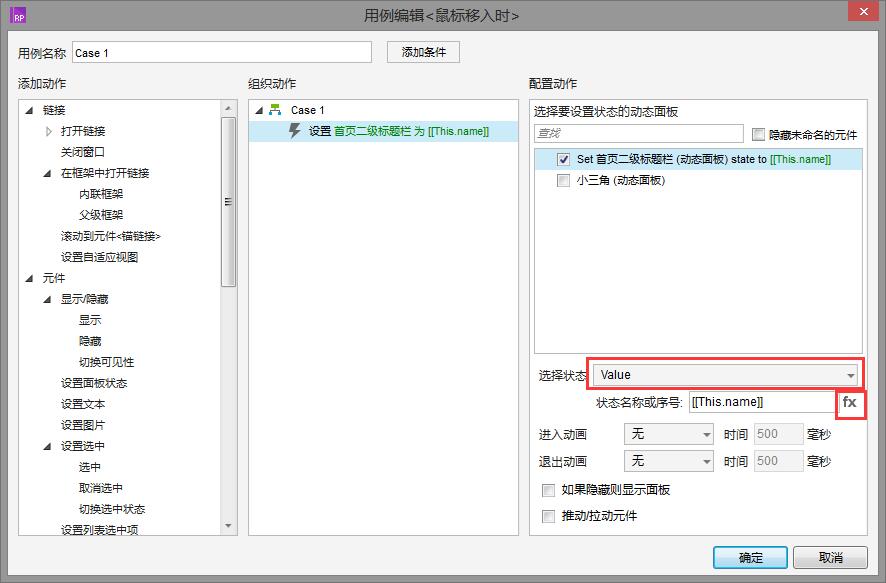Collapse the 设置选中 tree node
Viewport: 886px width, 583px height.
coord(47,446)
